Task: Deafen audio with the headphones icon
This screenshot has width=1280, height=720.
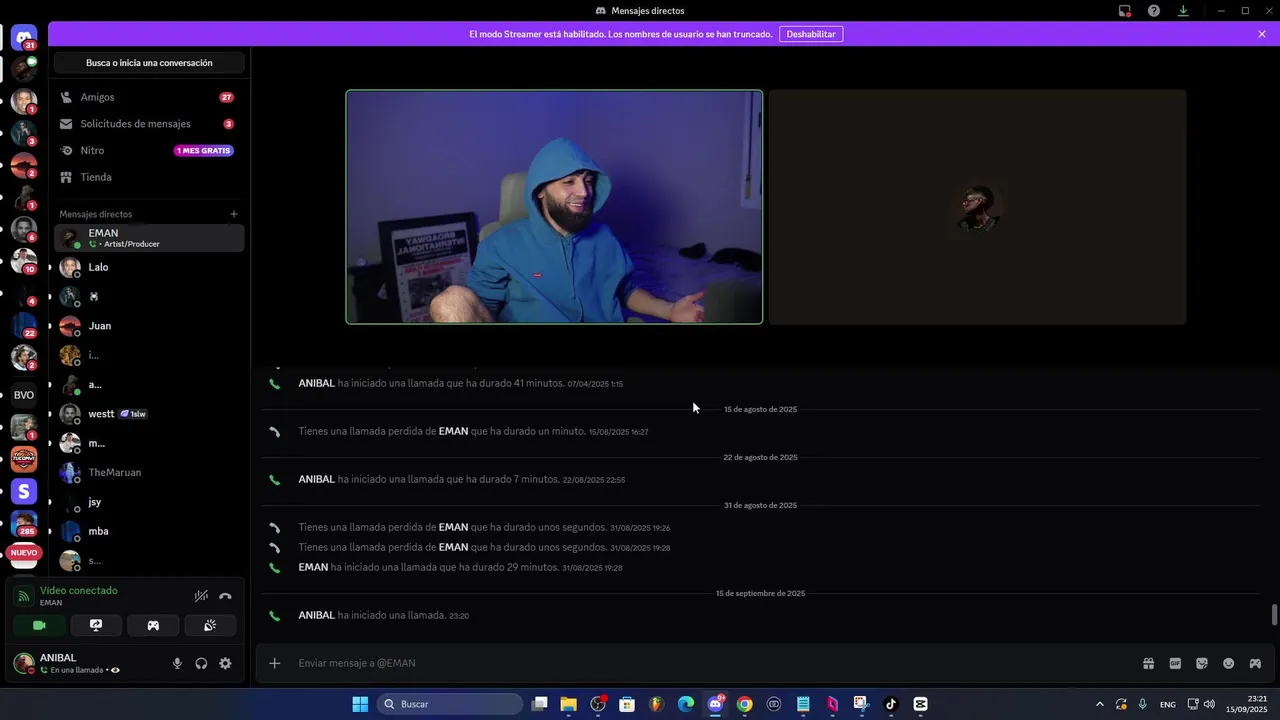Action: 201,663
